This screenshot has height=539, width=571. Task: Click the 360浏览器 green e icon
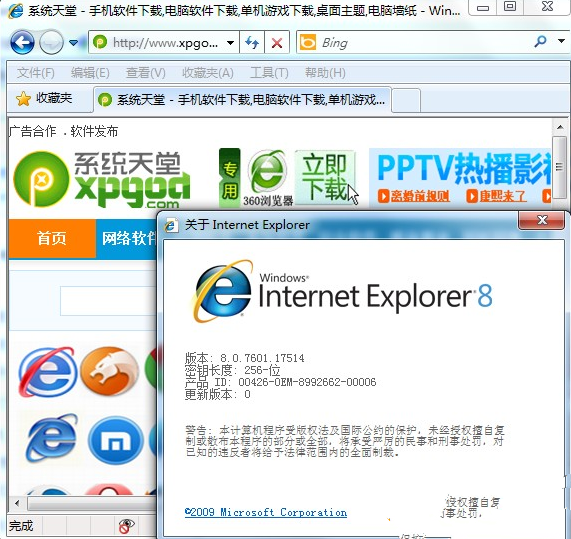coord(267,171)
